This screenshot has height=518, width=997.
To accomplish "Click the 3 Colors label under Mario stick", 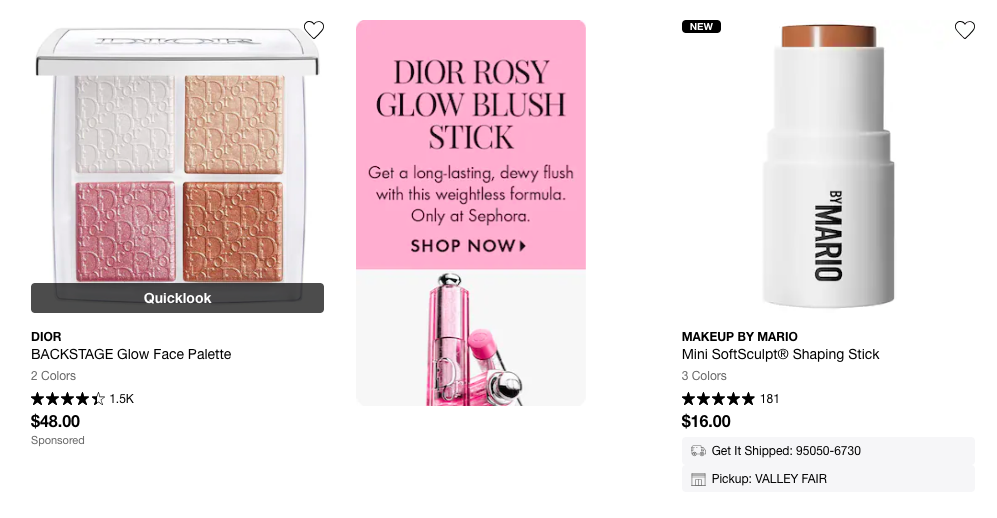I will pyautogui.click(x=704, y=376).
